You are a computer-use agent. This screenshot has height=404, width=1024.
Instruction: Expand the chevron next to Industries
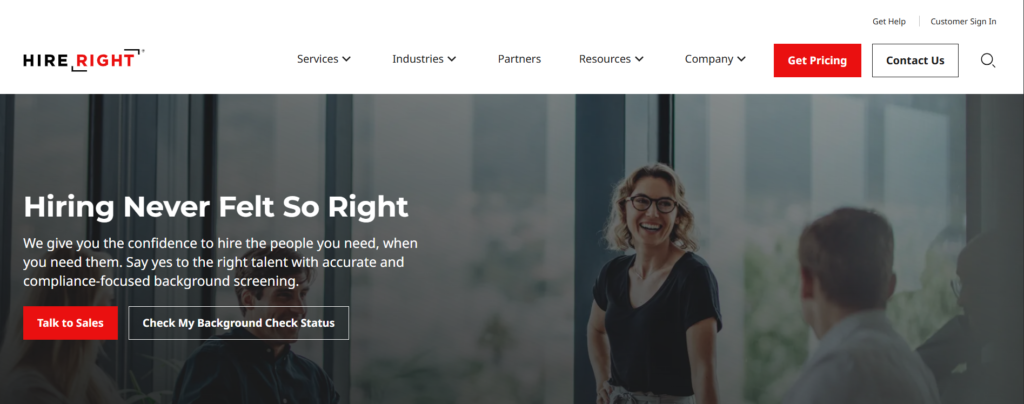(x=451, y=59)
